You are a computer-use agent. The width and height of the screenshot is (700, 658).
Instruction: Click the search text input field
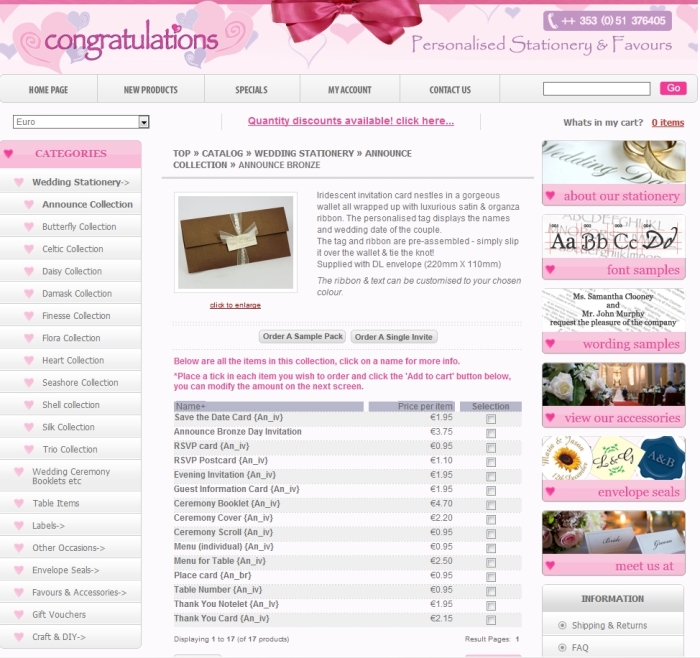point(596,89)
